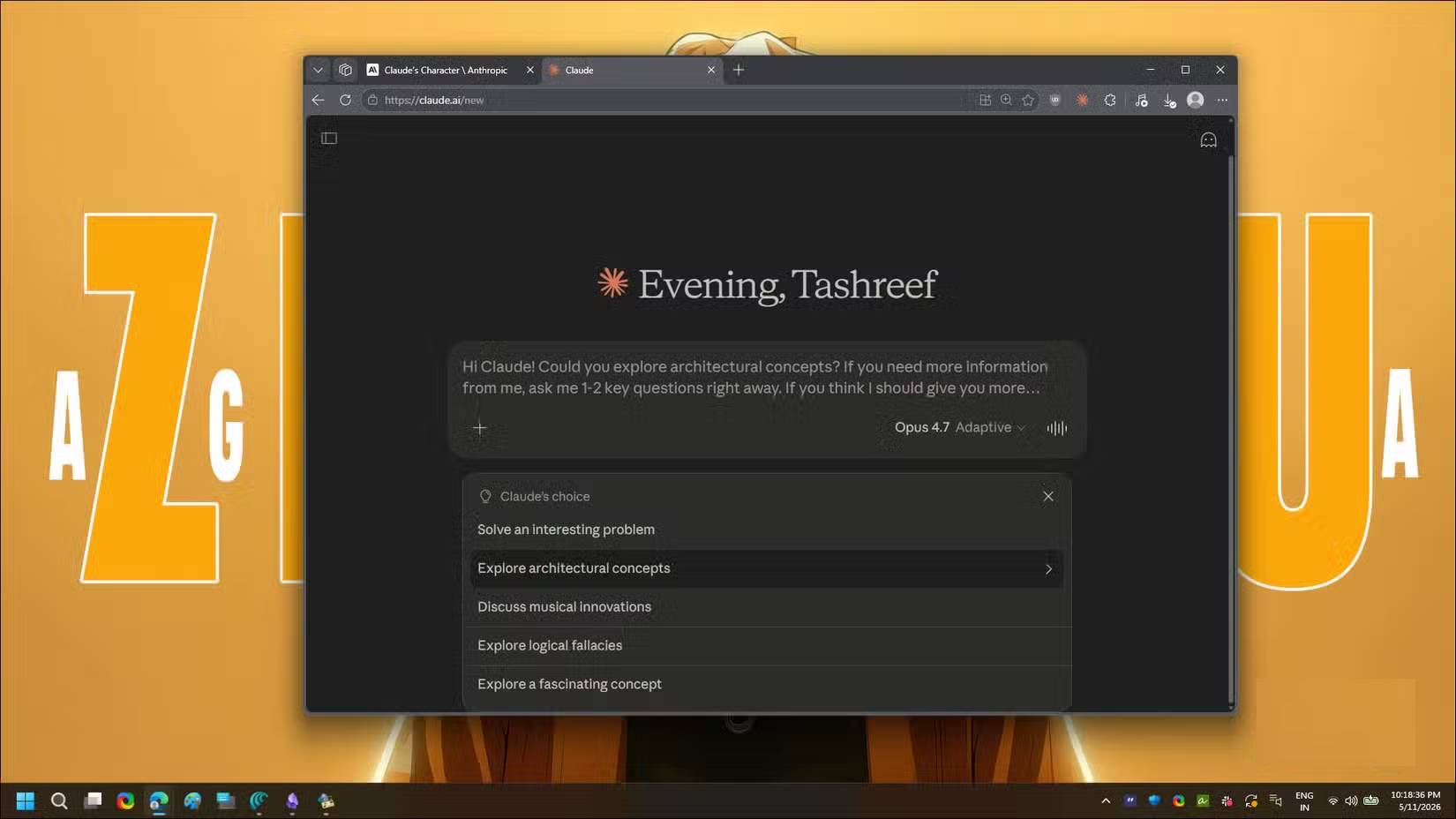The image size is (1456, 819).
Task: Add attachment with the plus icon in prompt box
Action: click(x=480, y=428)
